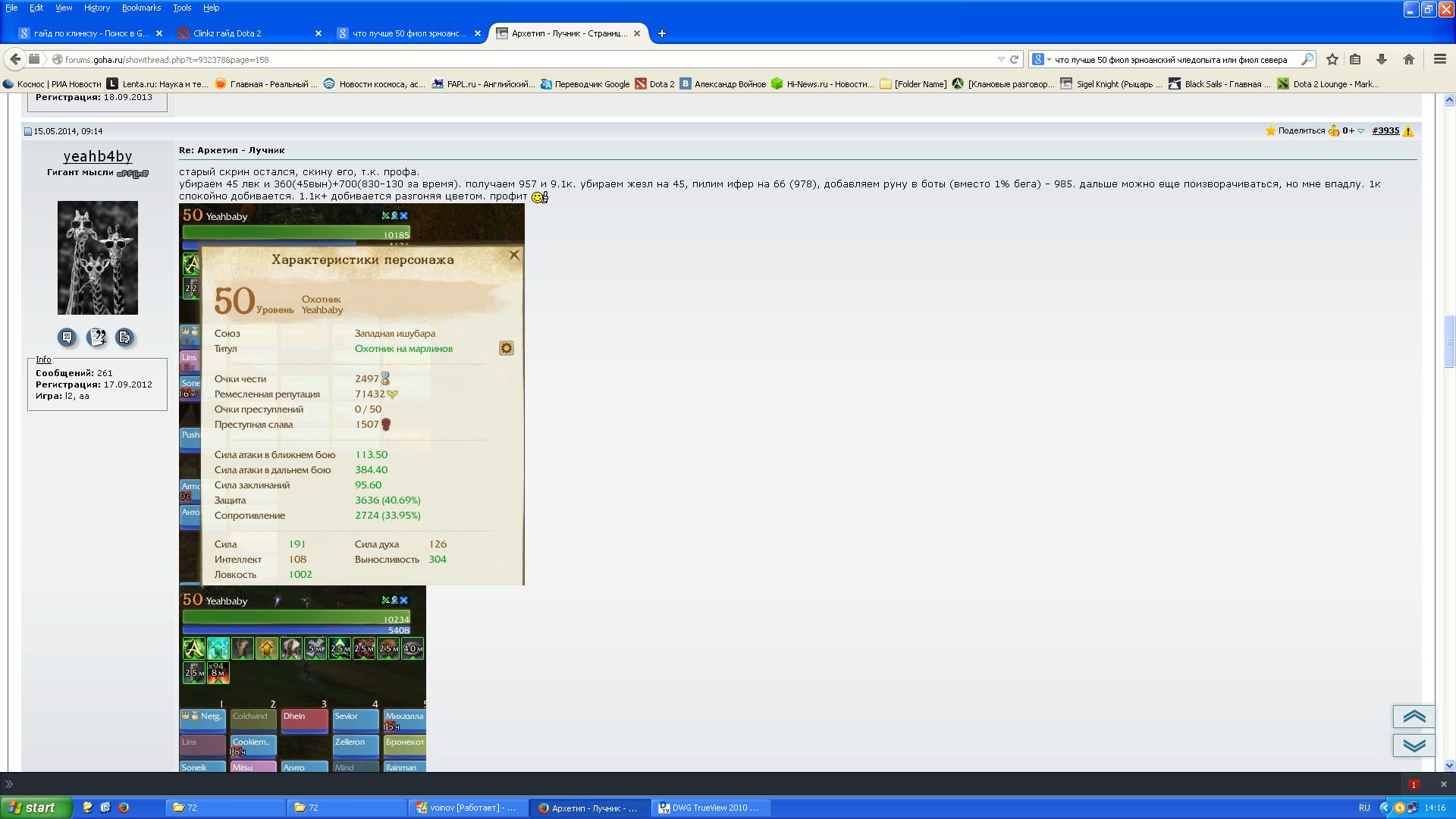
Task: Open URL history dropdown arrow
Action: [x=1001, y=59]
